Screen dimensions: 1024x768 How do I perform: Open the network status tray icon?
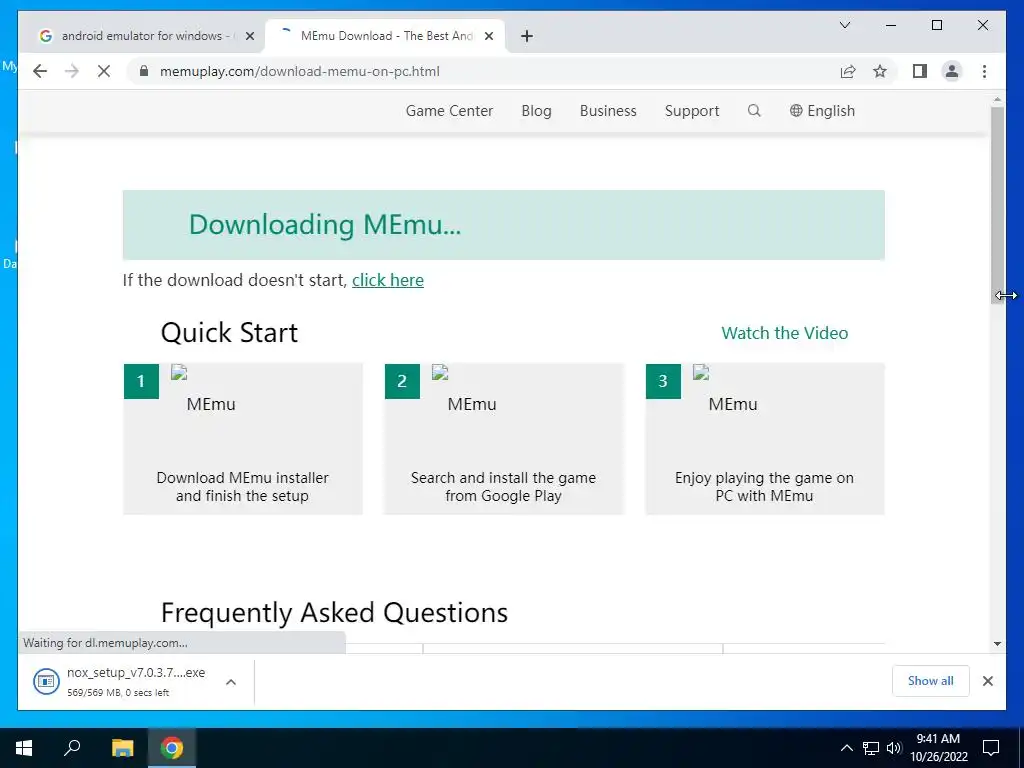point(871,748)
